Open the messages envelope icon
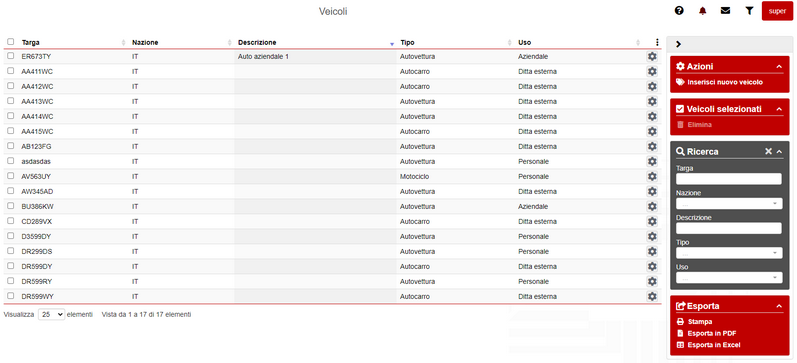 725,11
